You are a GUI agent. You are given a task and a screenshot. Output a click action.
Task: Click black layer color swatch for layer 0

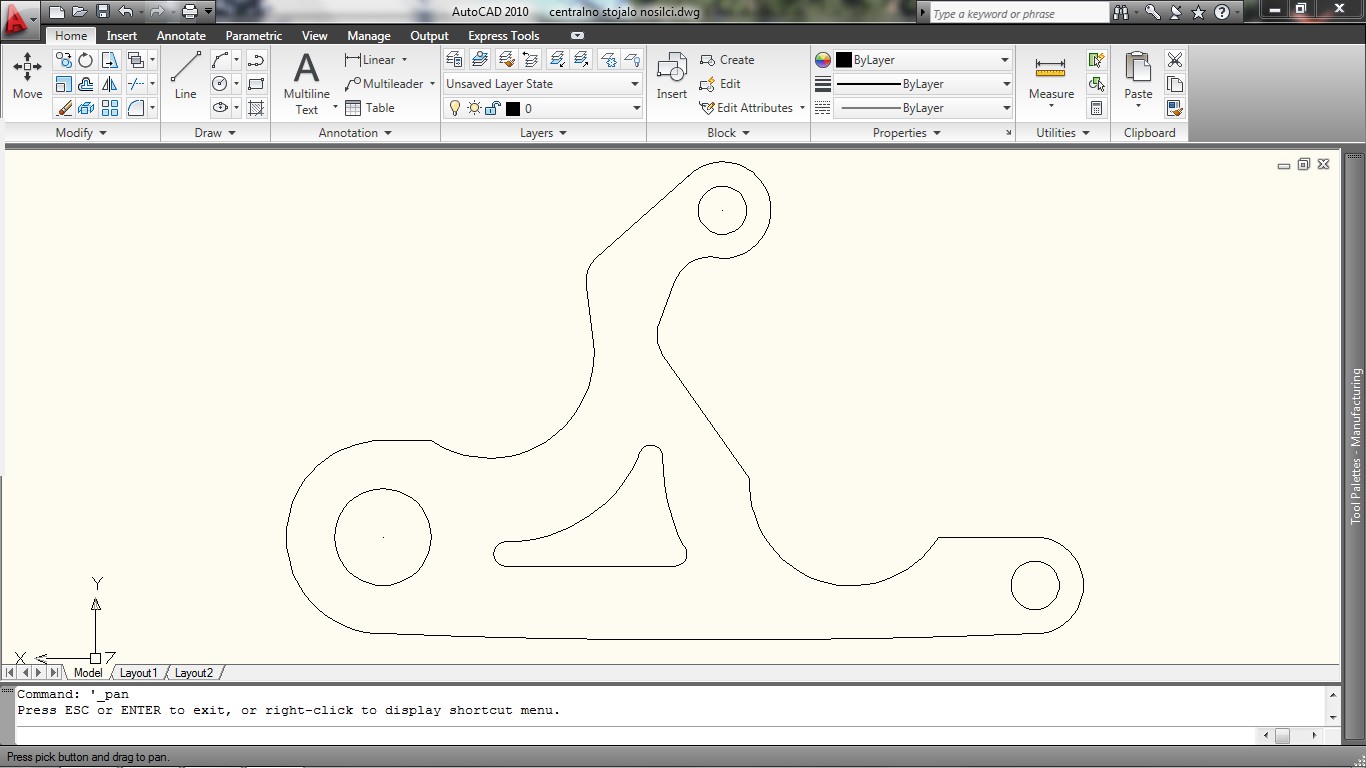[513, 108]
